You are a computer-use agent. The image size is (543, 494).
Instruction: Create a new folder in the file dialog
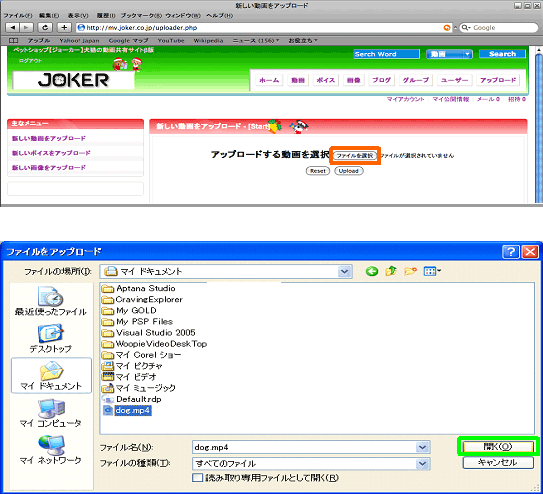click(x=410, y=271)
